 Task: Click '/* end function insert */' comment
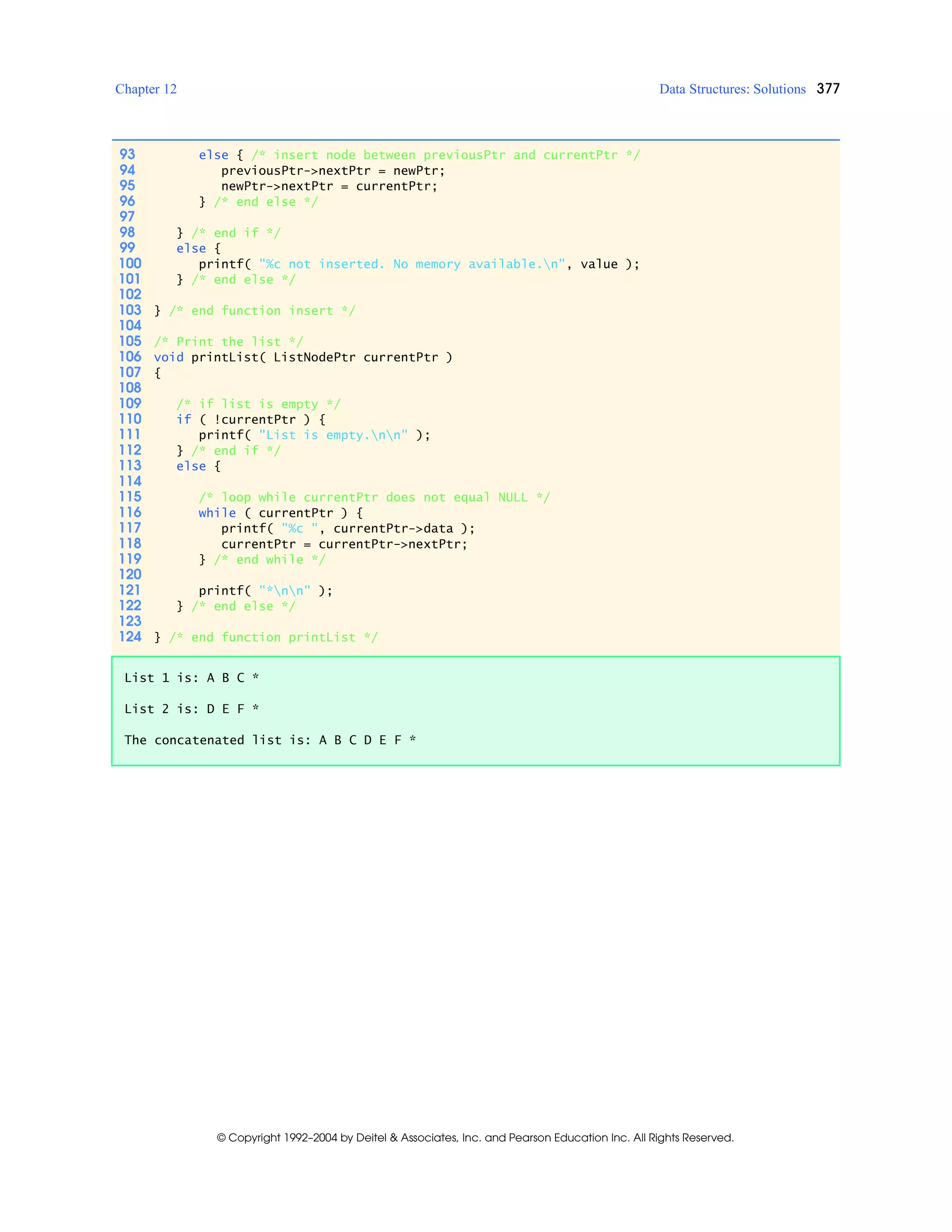262,311
